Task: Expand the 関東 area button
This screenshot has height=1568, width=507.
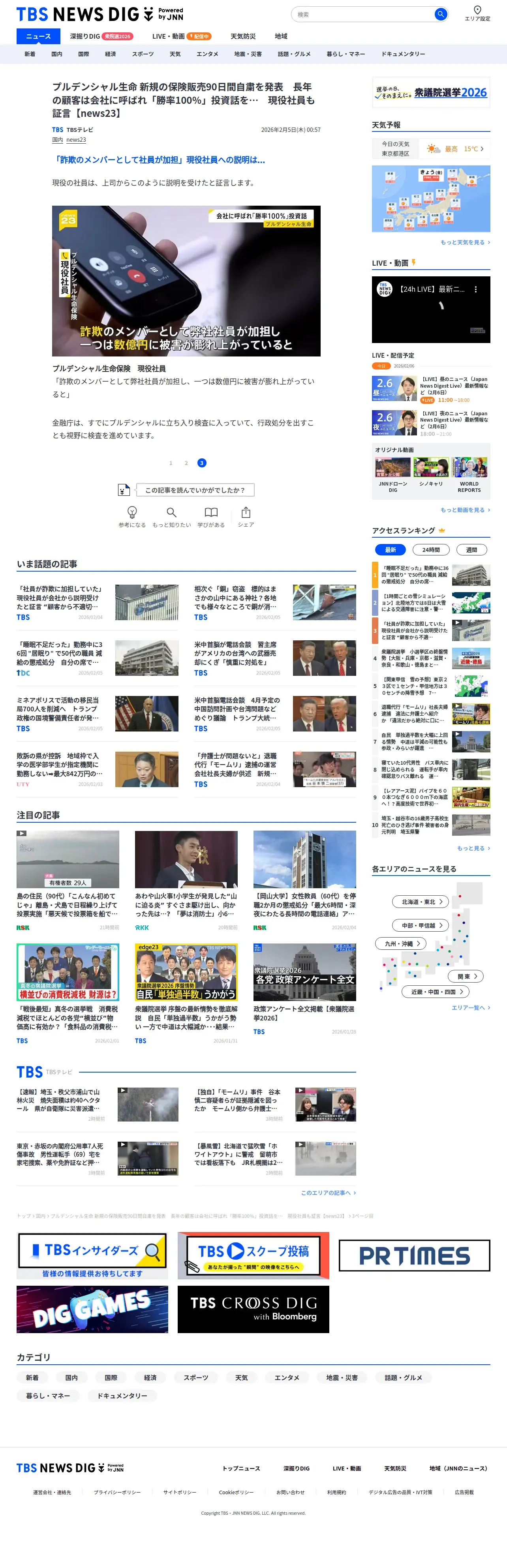Action: (466, 976)
